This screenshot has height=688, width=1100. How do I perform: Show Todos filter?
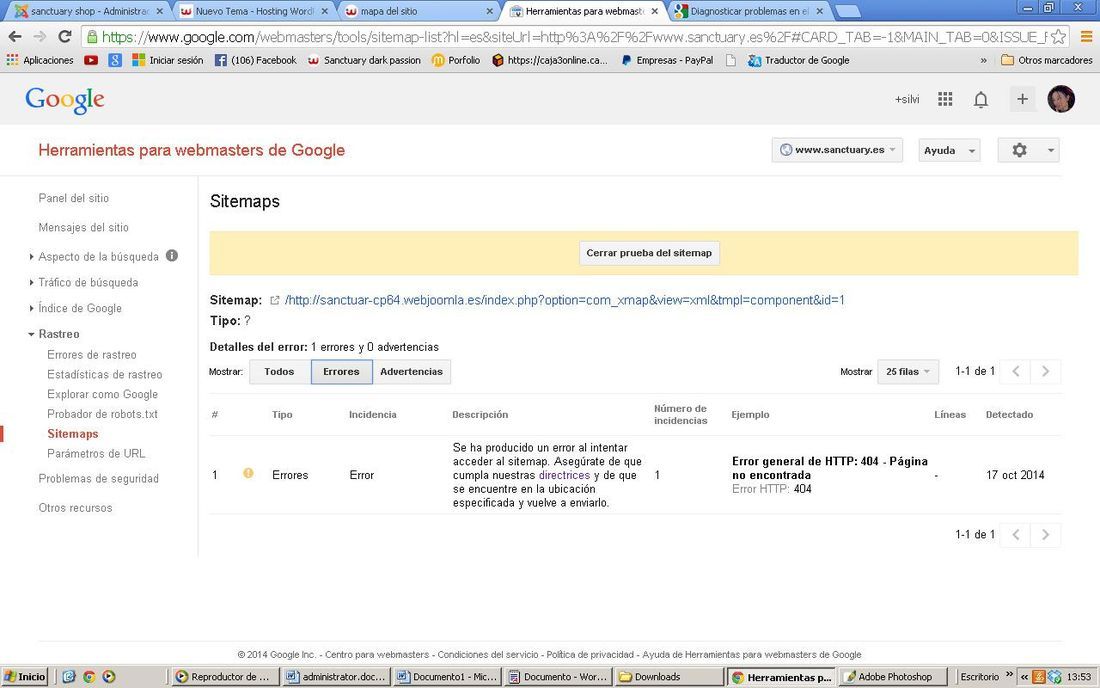(279, 372)
